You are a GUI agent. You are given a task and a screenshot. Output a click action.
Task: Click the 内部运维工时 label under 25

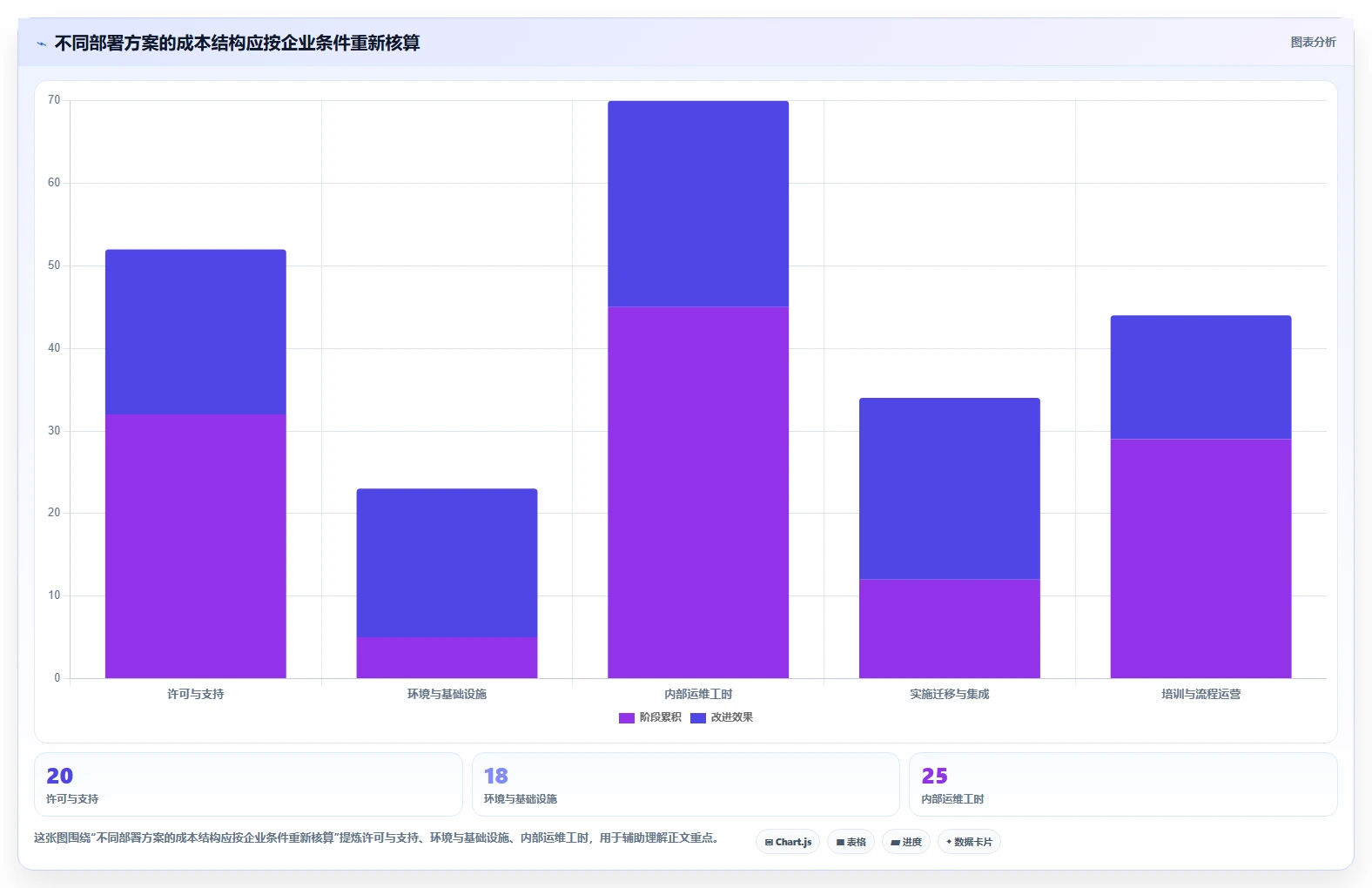[x=952, y=798]
